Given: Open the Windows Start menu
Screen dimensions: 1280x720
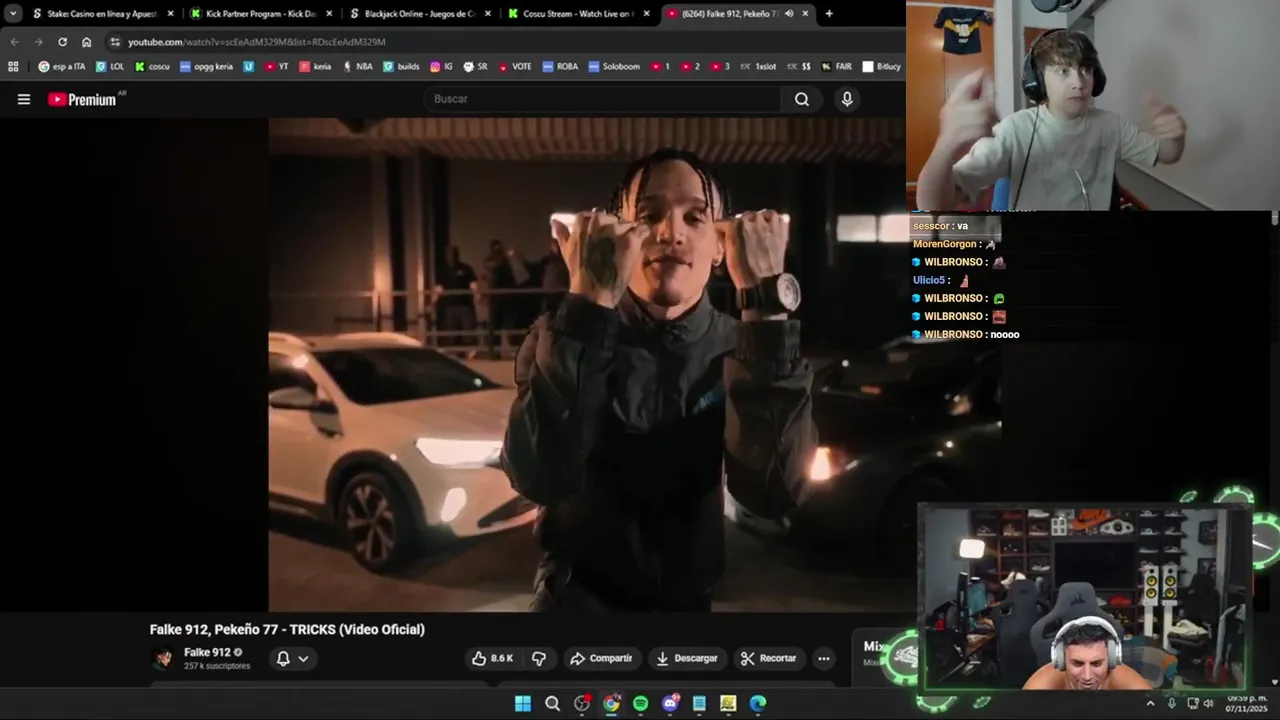Looking at the screenshot, I should coord(523,704).
